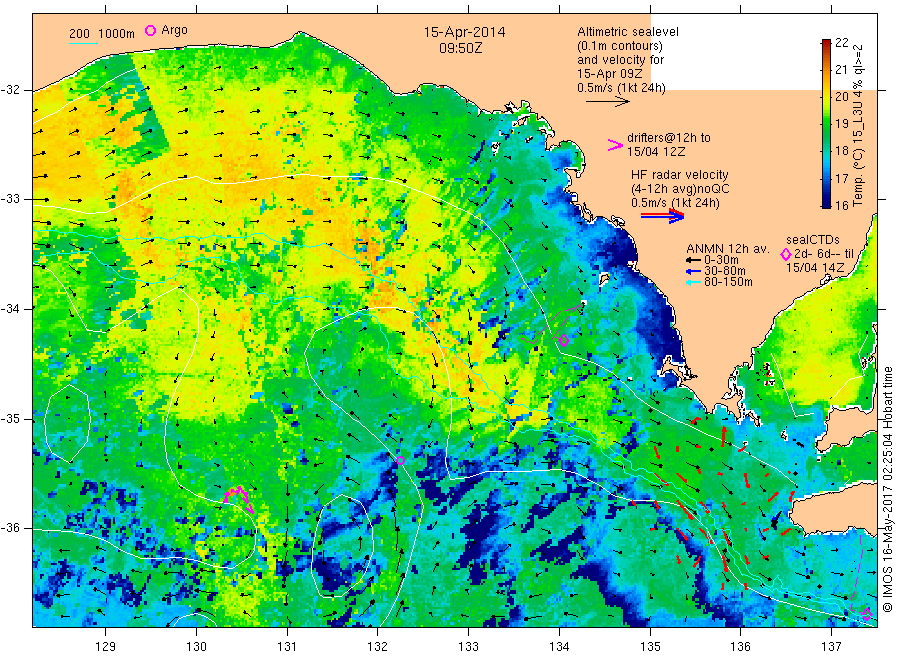Screen dimensions: 900x660
Task: Click the black altimetric velocity scale arrow
Action: (607, 102)
